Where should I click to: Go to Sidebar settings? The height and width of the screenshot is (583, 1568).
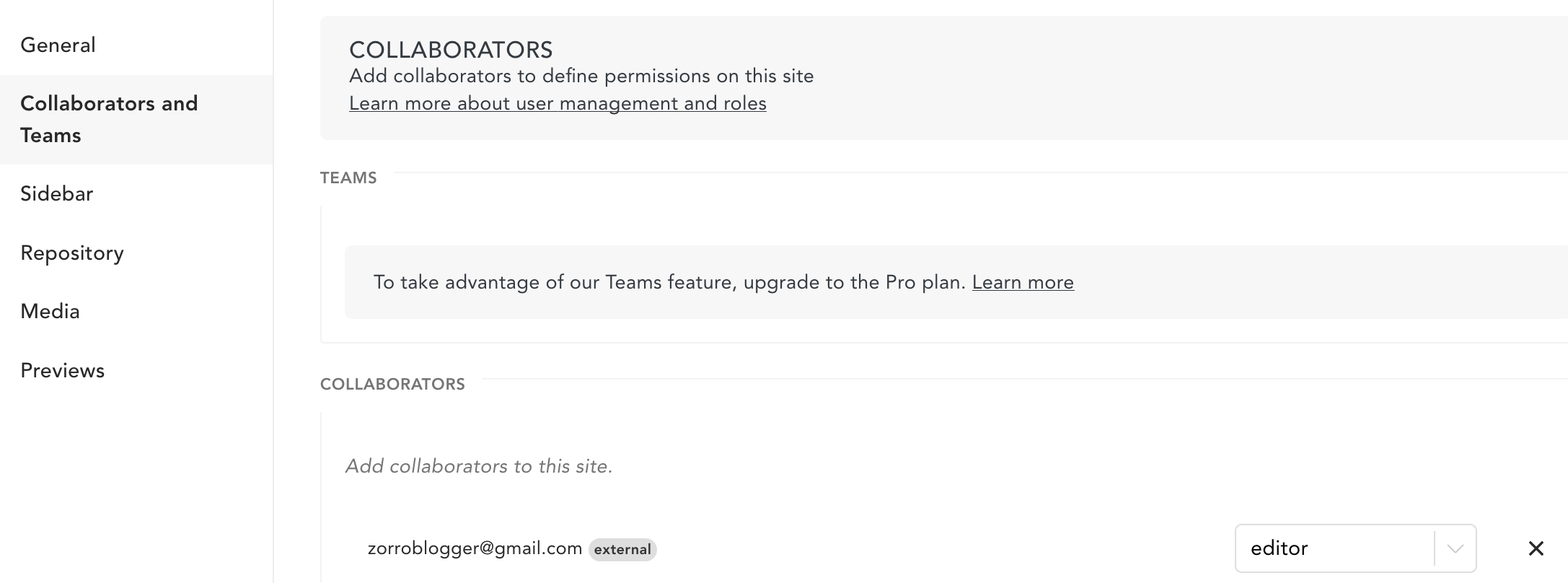click(57, 193)
